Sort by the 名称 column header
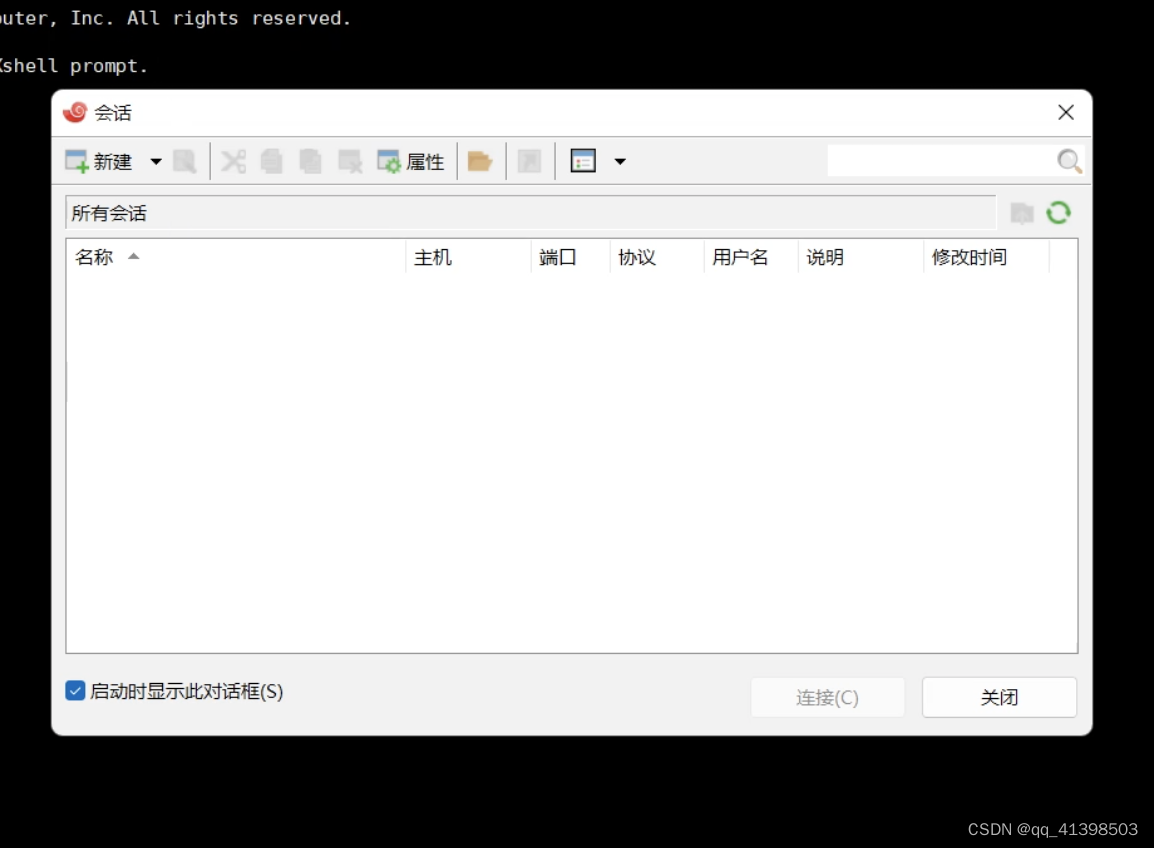Image resolution: width=1154 pixels, height=848 pixels. click(236, 257)
